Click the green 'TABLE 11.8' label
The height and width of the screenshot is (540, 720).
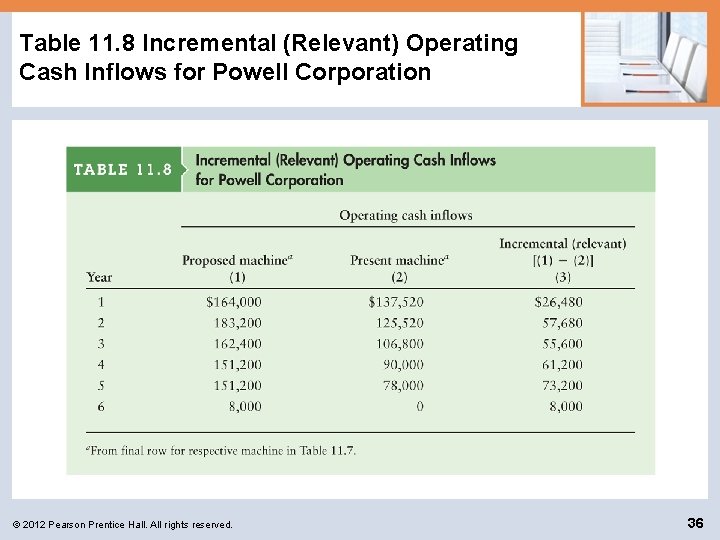point(123,169)
